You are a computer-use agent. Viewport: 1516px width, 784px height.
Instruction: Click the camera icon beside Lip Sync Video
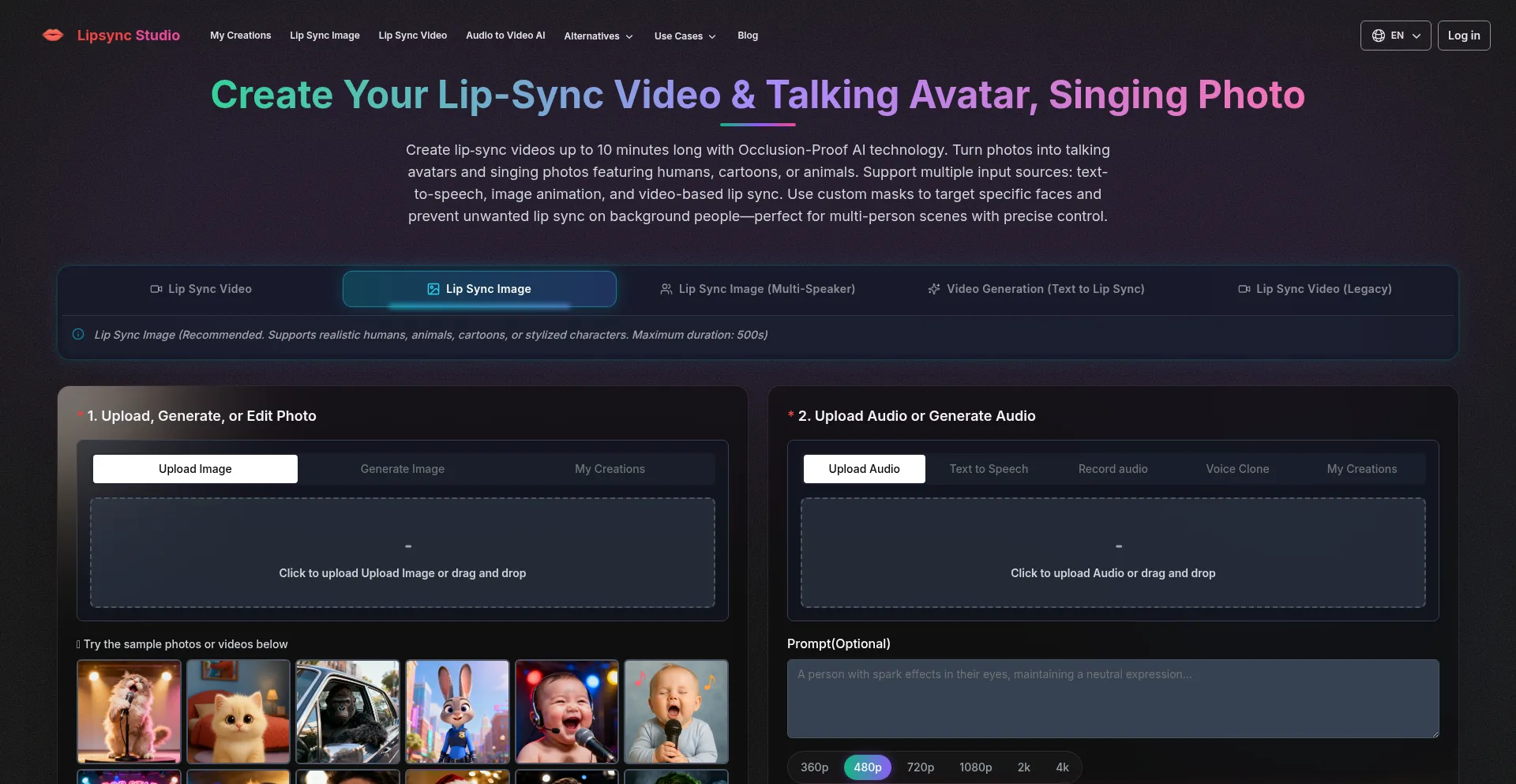click(156, 289)
